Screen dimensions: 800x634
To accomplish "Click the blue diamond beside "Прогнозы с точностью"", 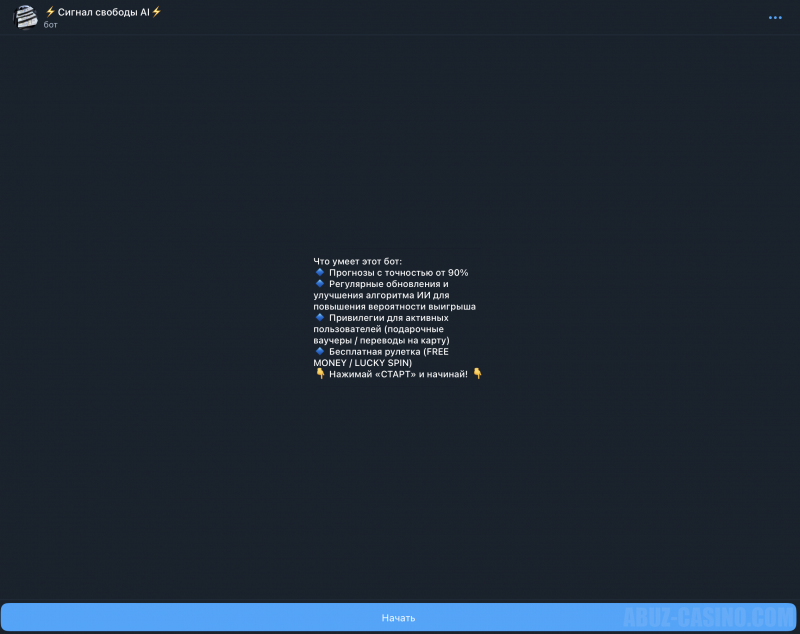I will point(320,272).
